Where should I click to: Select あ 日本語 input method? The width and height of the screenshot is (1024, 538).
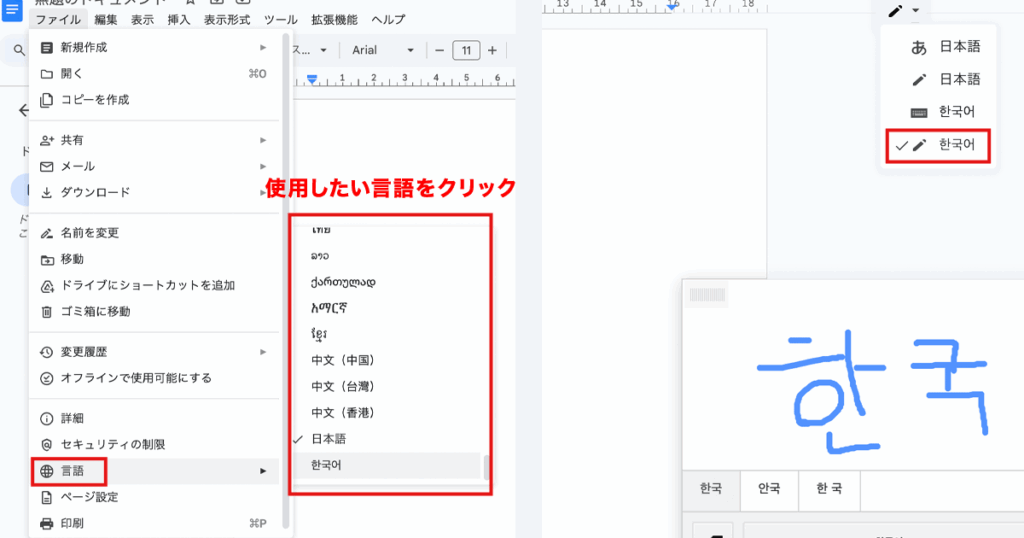[938, 46]
